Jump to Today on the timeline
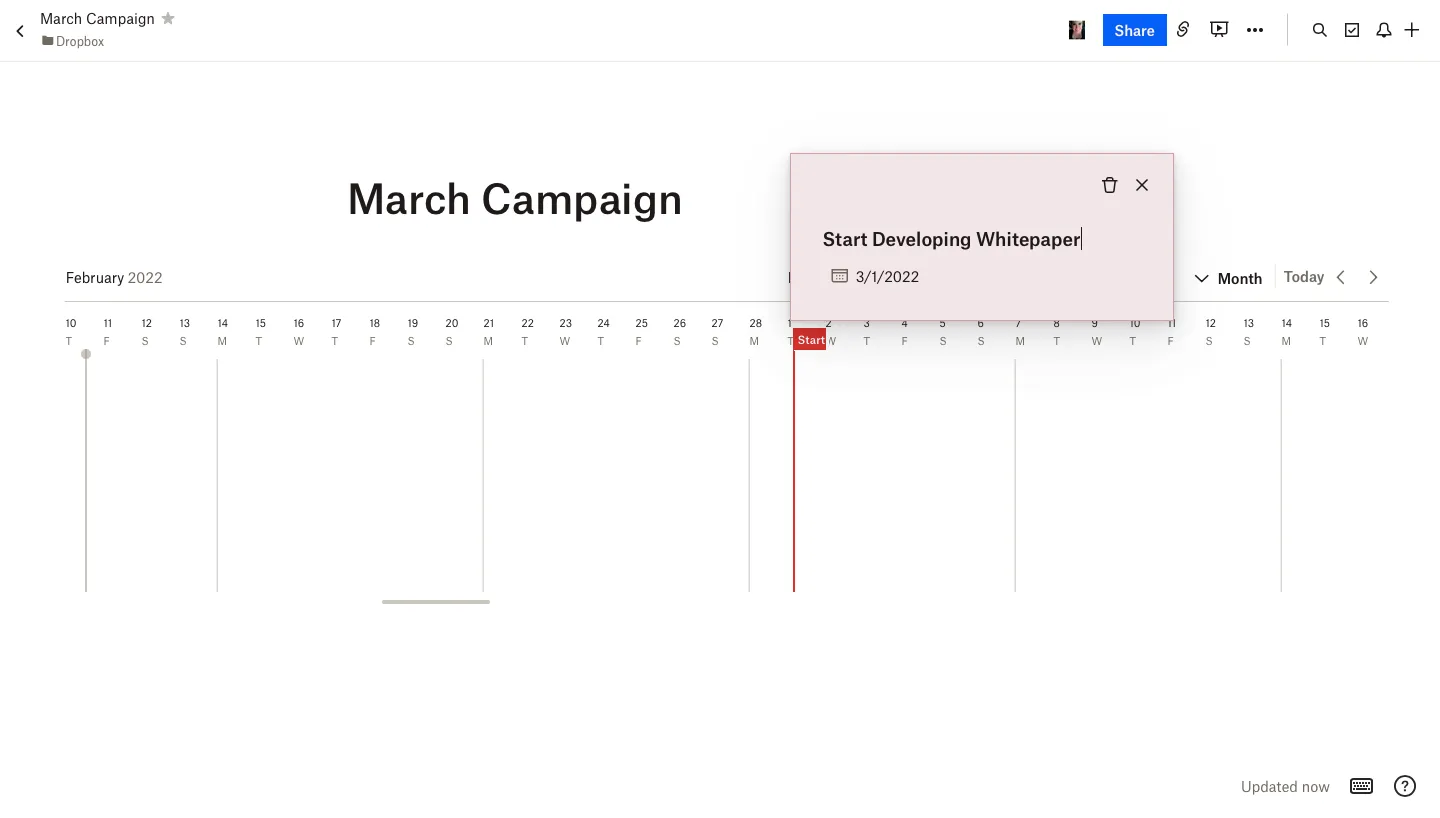 click(x=1303, y=277)
